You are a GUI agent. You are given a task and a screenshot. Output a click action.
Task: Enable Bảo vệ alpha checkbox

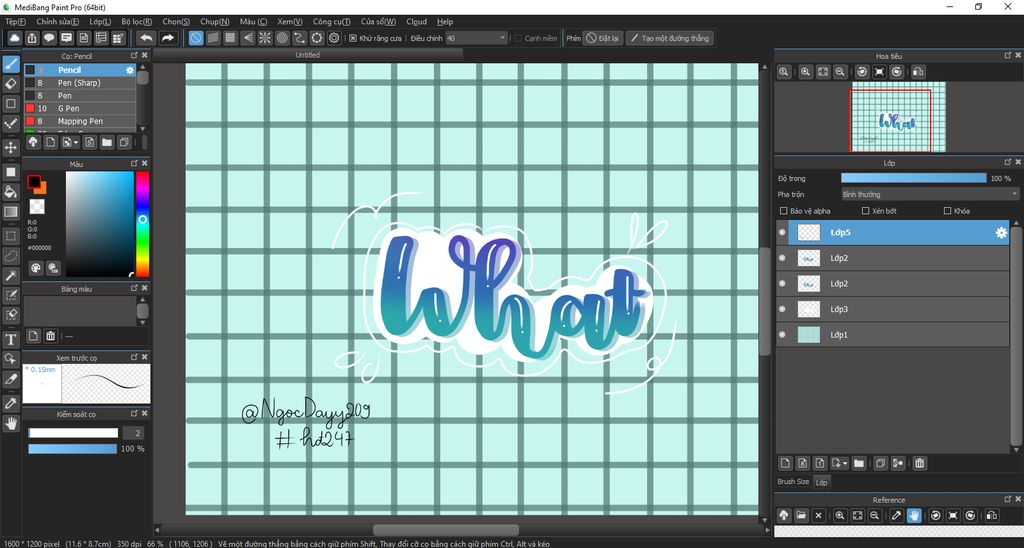(x=784, y=211)
